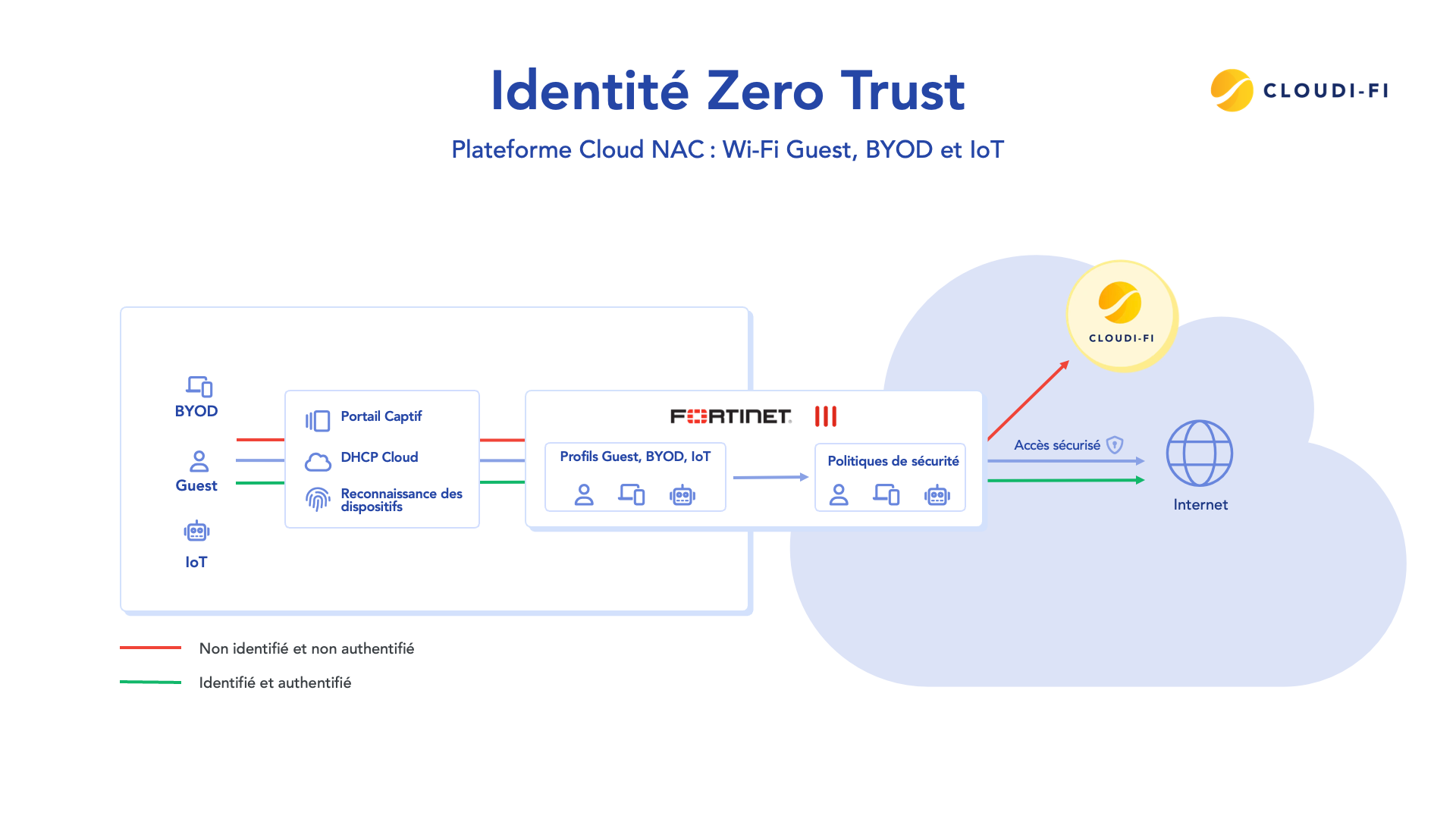
Task: Click the three red bars icon
Action: 825,416
